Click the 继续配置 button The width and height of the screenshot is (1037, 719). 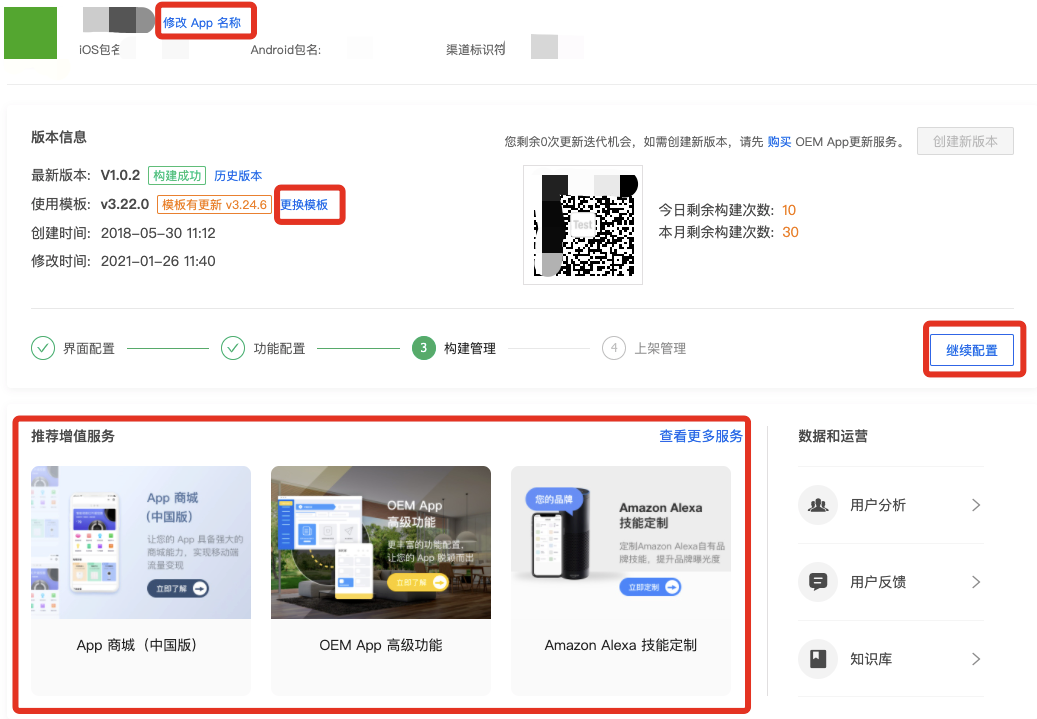tap(971, 349)
